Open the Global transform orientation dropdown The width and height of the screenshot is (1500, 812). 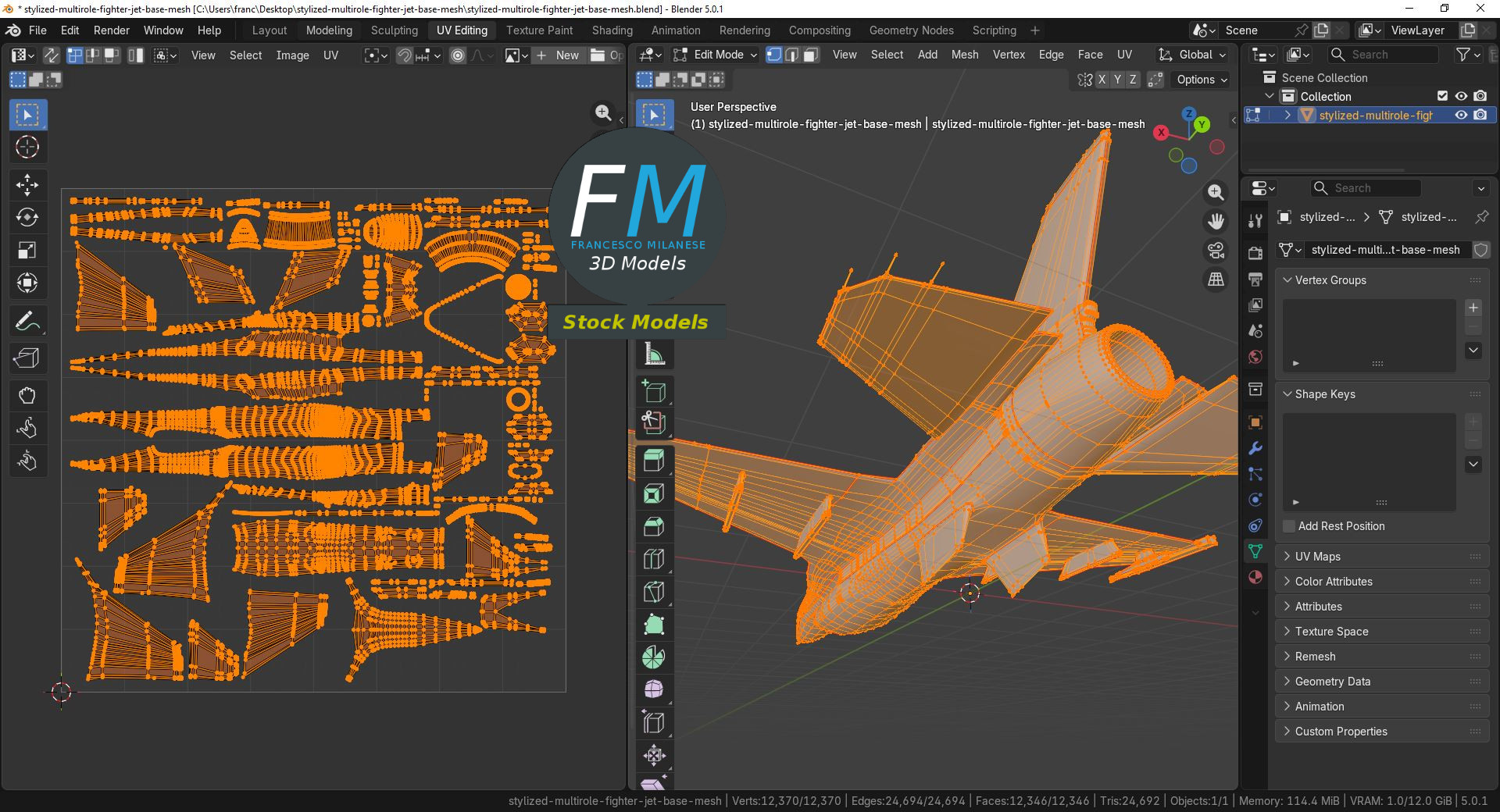click(x=1191, y=55)
